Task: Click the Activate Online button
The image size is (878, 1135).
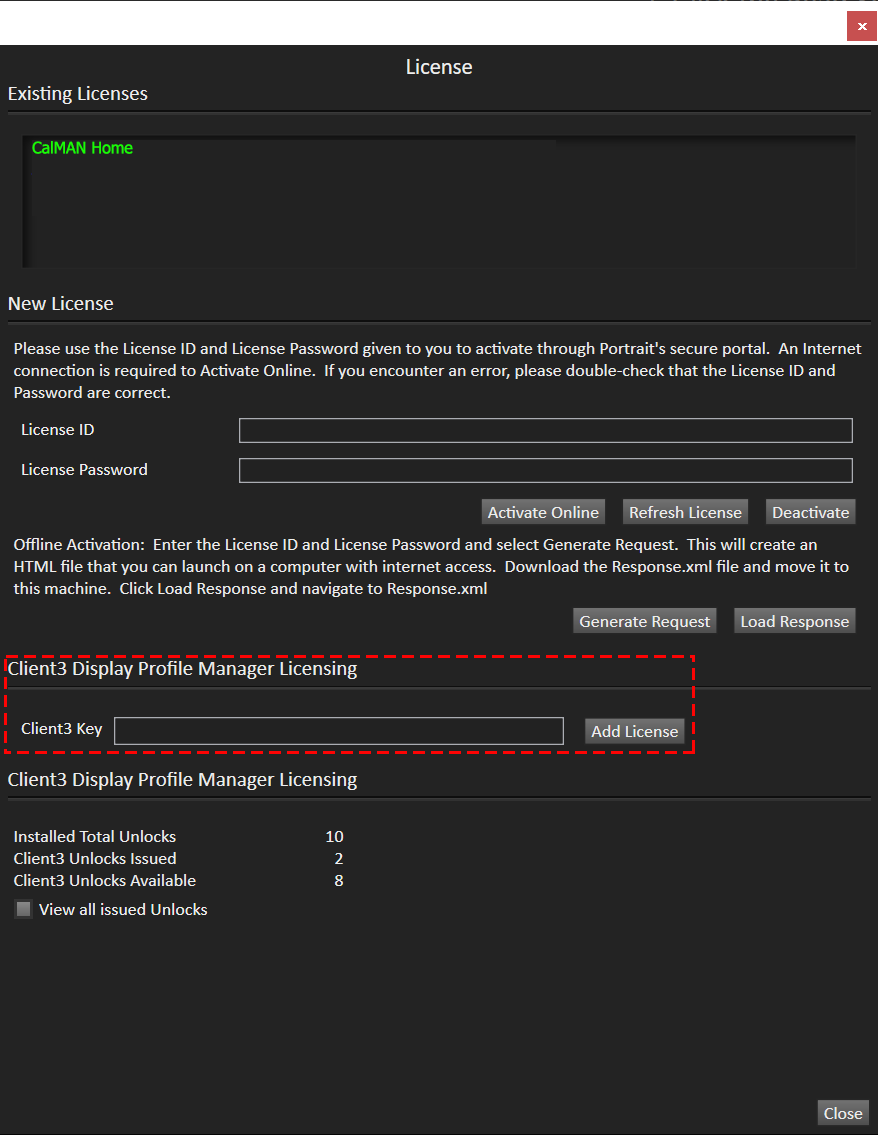Action: tap(543, 512)
